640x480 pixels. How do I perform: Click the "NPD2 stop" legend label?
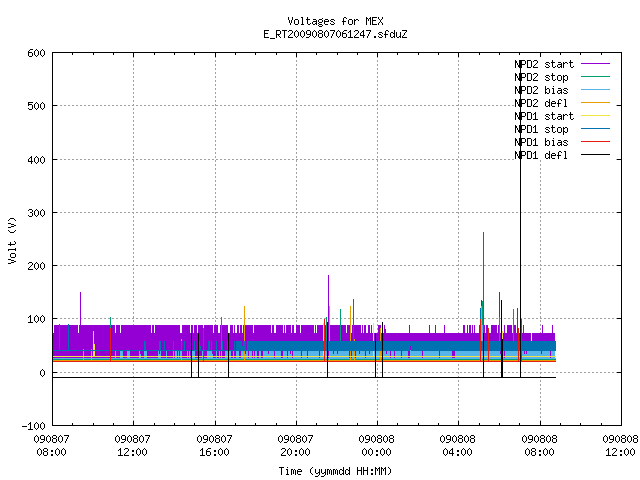541,77
